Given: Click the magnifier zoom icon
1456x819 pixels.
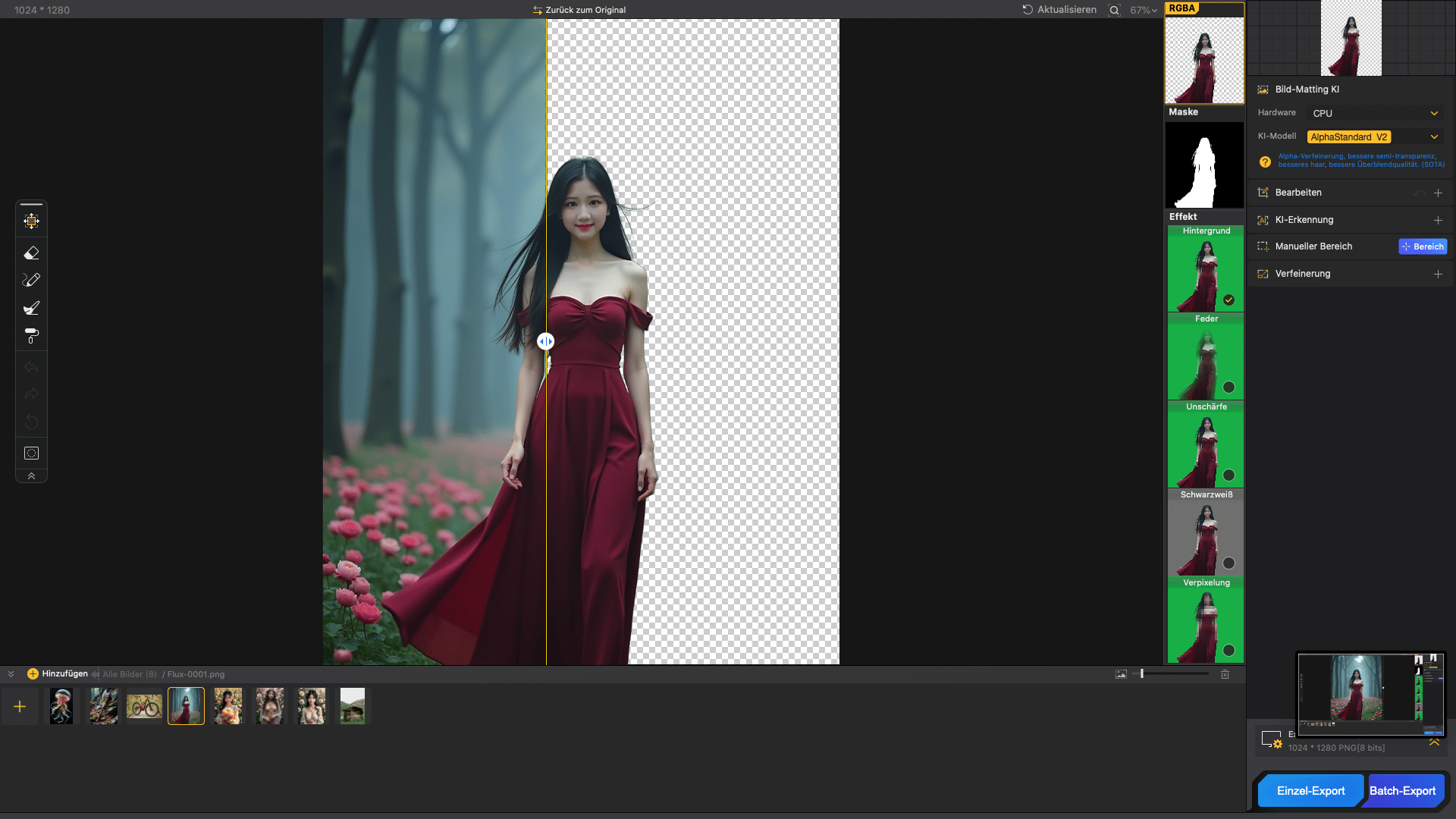Looking at the screenshot, I should (1114, 11).
